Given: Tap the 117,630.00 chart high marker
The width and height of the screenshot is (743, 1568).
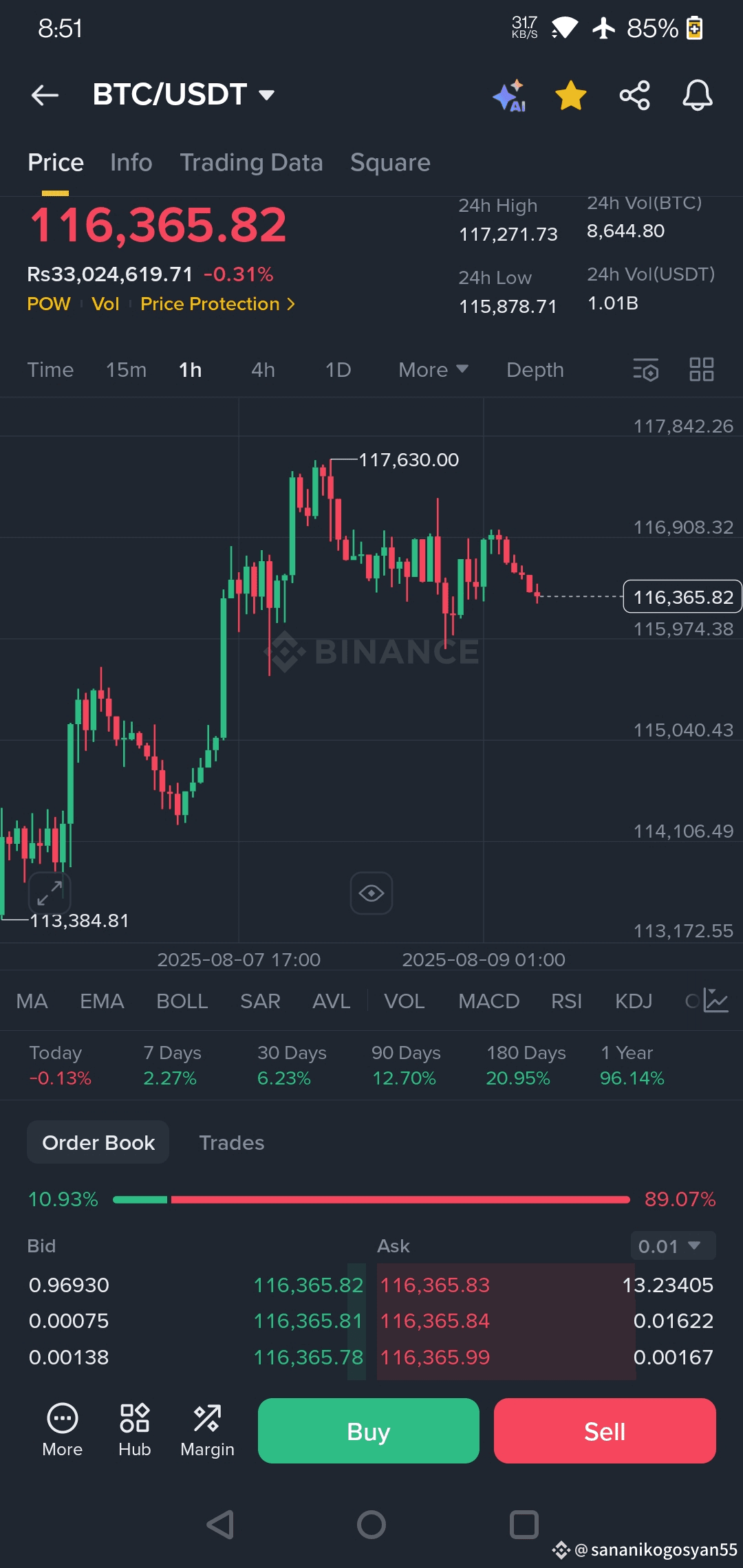Looking at the screenshot, I should click(x=409, y=459).
